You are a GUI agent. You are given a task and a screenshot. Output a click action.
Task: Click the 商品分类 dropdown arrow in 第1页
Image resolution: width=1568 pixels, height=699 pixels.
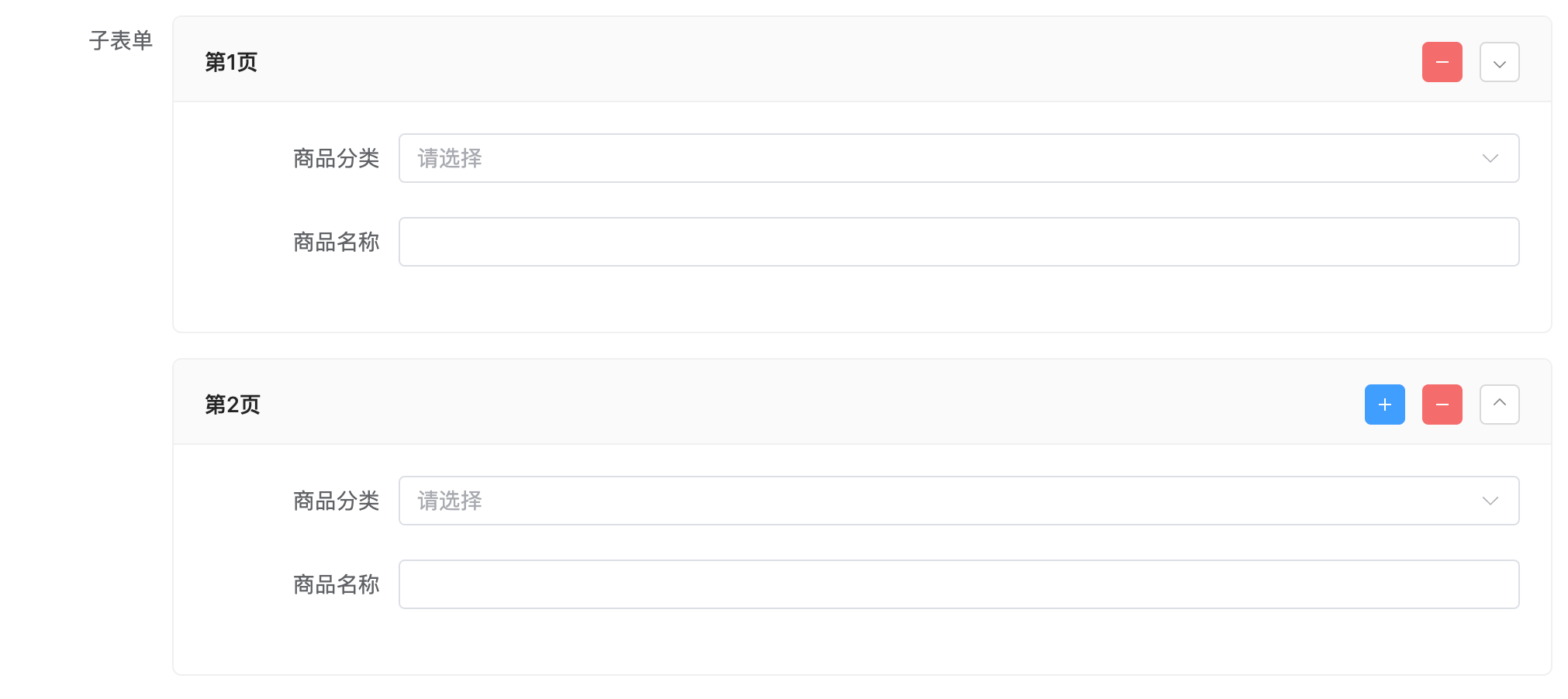(1490, 158)
